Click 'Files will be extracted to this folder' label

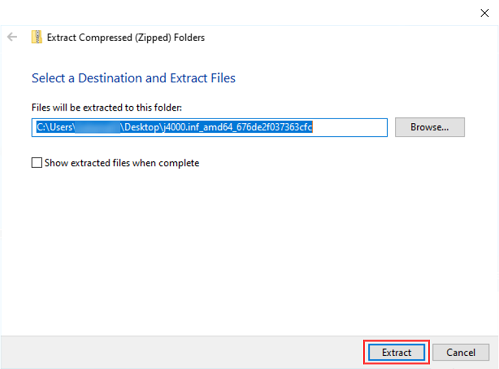(107, 108)
